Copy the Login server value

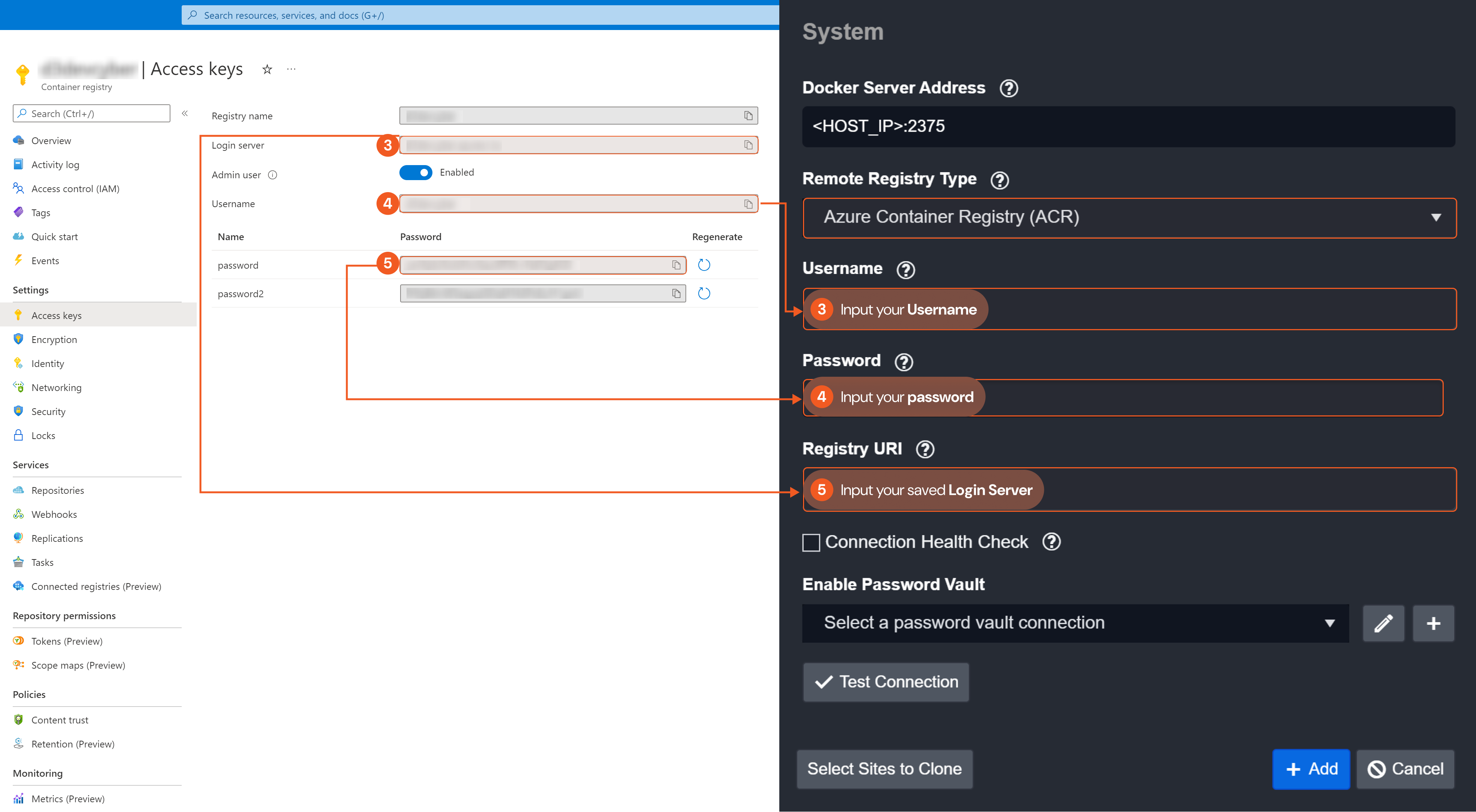tap(748, 145)
